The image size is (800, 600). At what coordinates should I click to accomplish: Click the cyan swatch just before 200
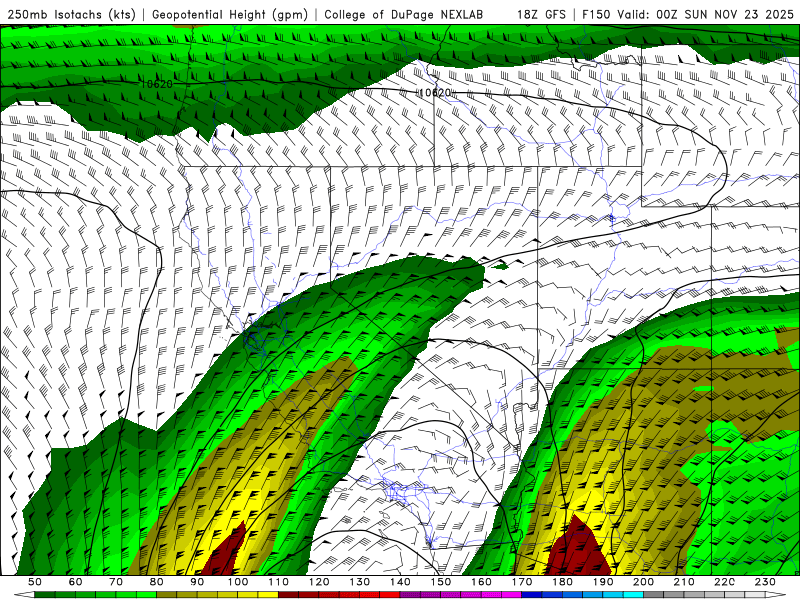(x=633, y=595)
